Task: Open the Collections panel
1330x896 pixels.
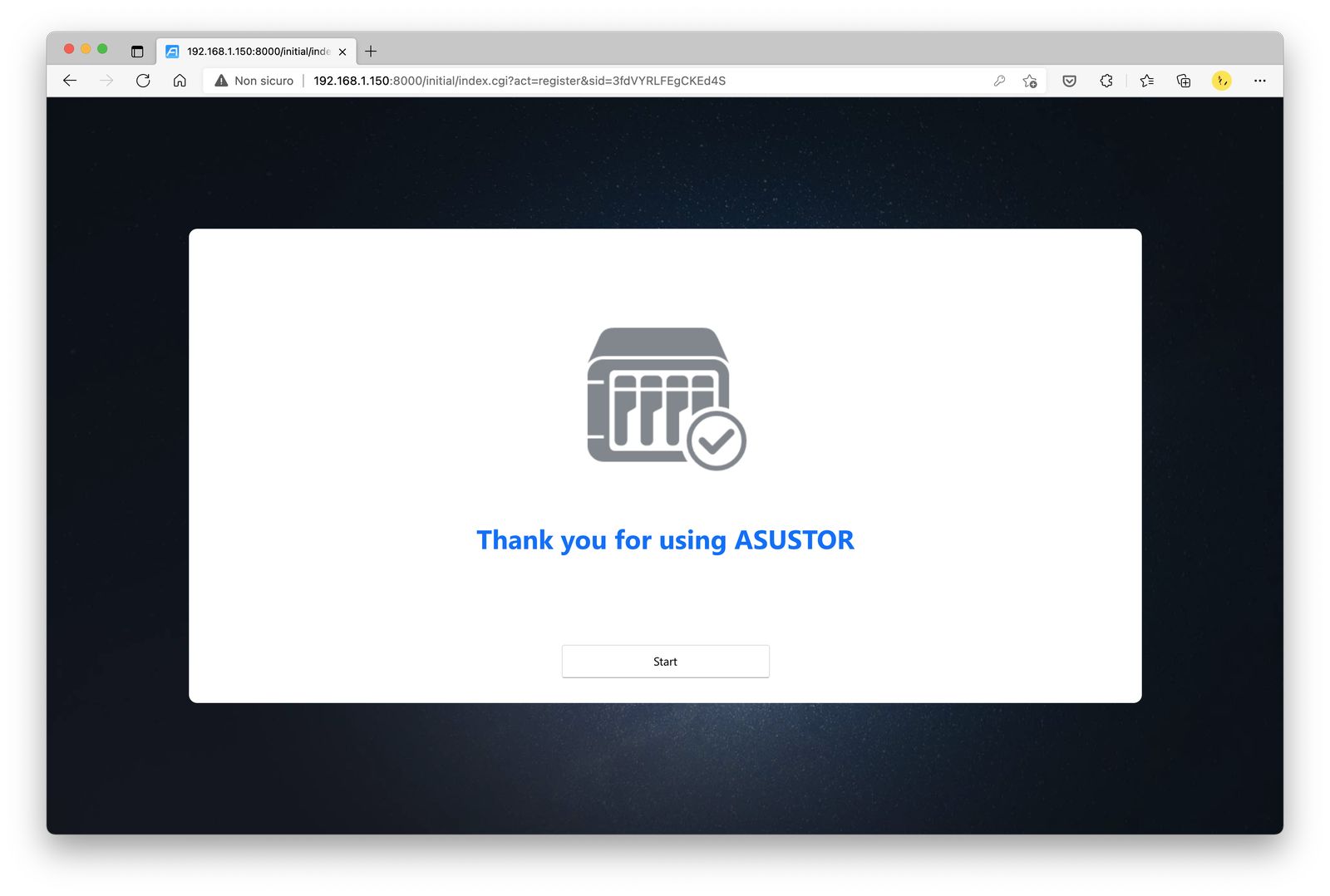Action: click(x=1184, y=81)
